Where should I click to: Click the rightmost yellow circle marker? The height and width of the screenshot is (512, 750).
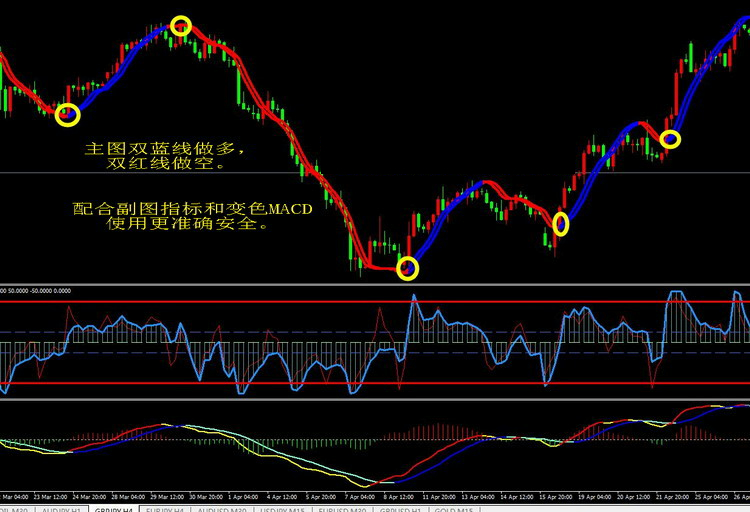coord(670,139)
